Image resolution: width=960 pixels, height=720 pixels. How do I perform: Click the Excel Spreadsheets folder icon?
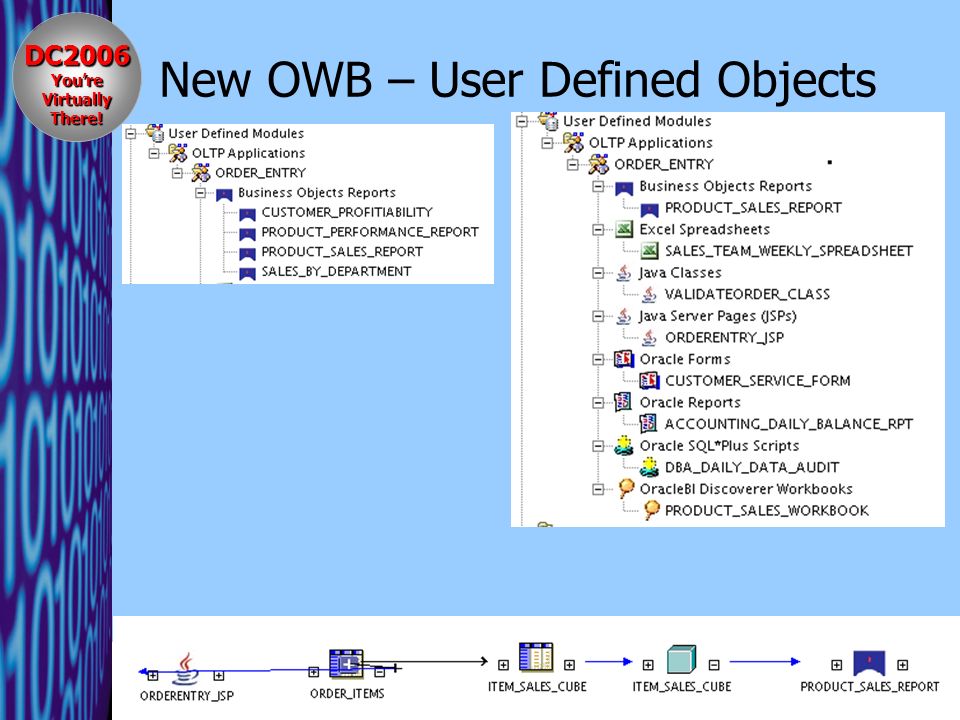624,229
